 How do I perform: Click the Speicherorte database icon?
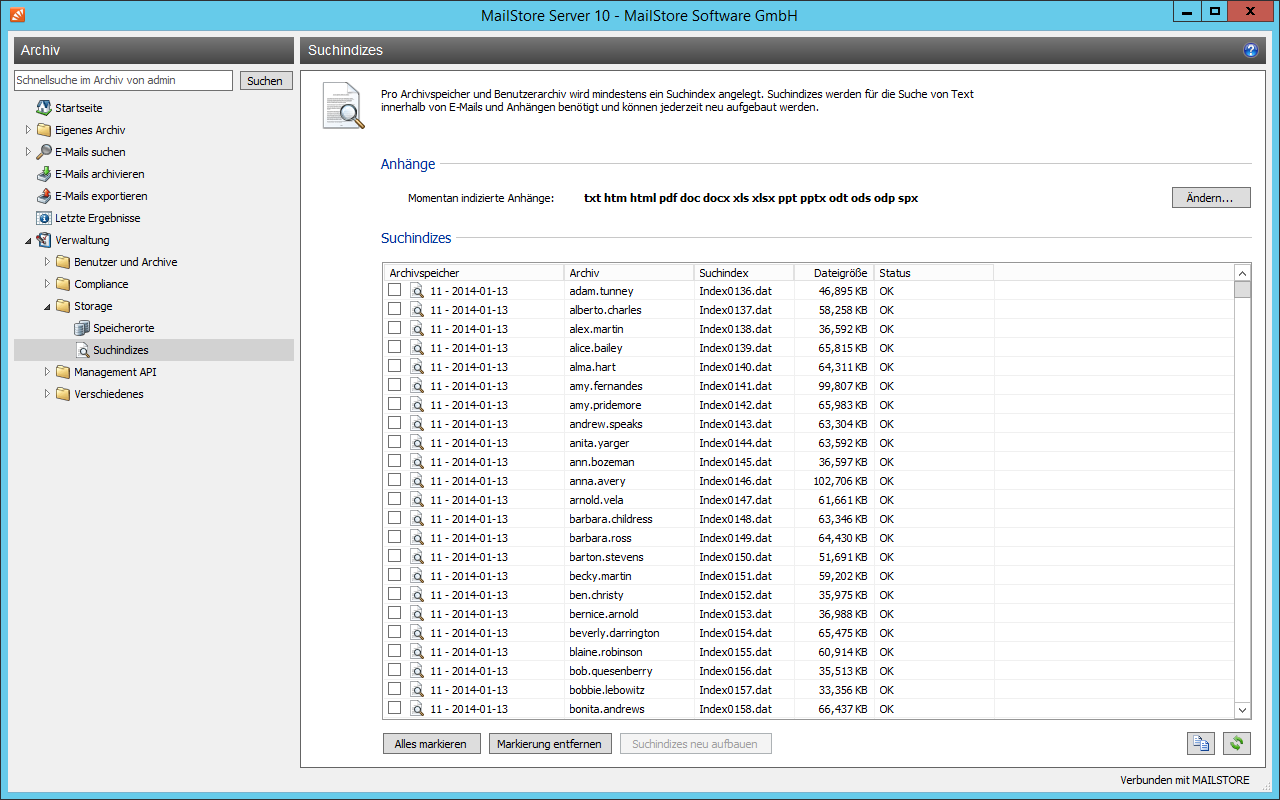[82, 328]
